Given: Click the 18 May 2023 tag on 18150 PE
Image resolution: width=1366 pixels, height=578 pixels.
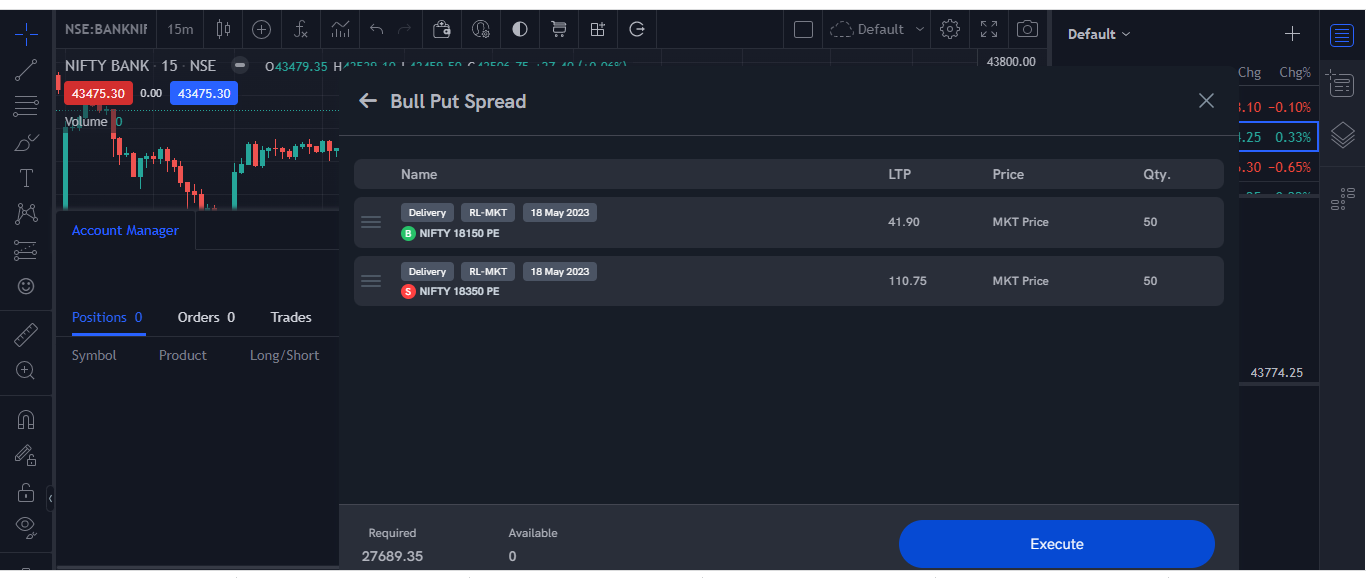Looking at the screenshot, I should (560, 213).
